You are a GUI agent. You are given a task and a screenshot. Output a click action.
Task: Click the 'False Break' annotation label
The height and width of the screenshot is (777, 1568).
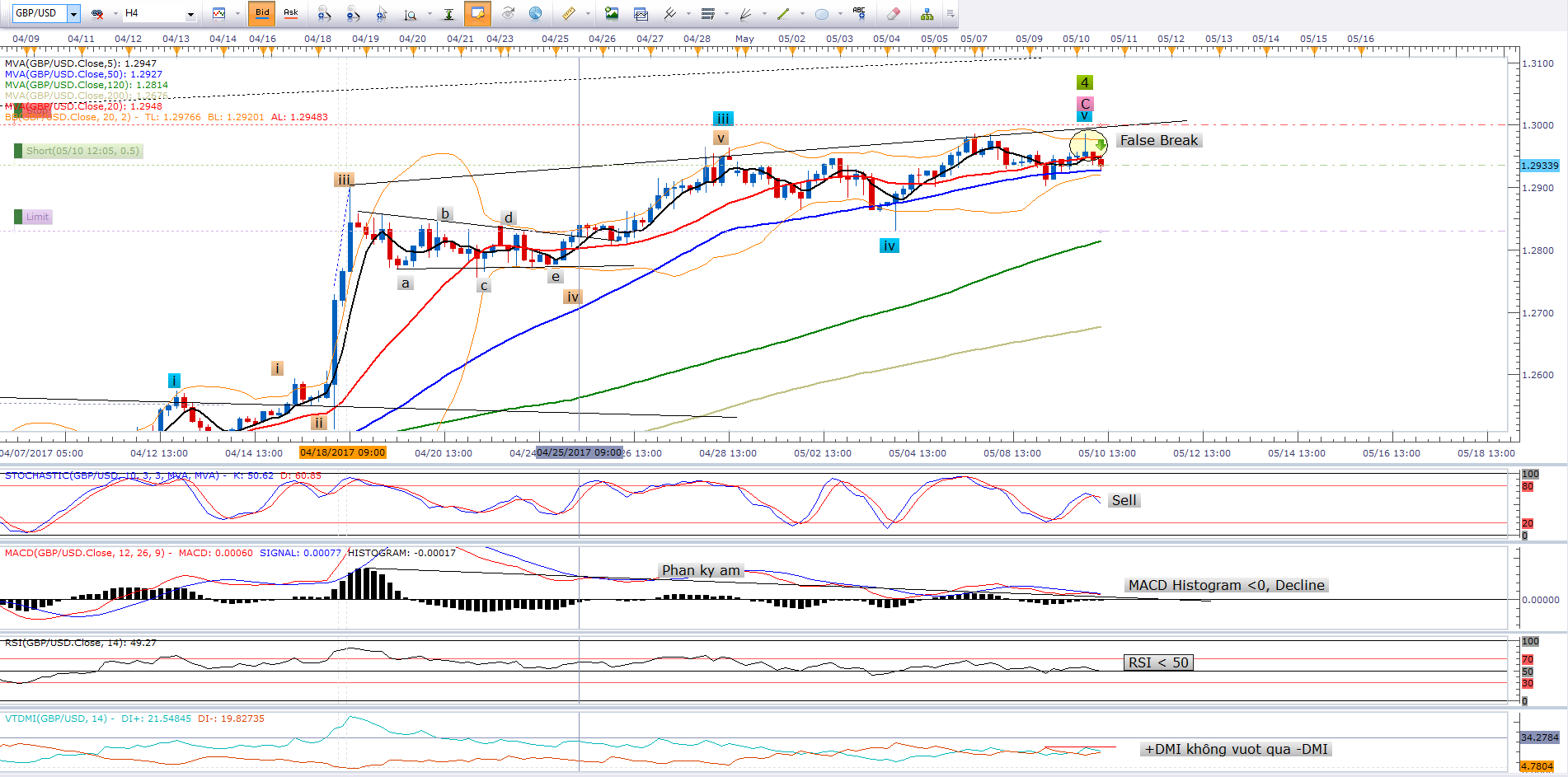pyautogui.click(x=1158, y=140)
